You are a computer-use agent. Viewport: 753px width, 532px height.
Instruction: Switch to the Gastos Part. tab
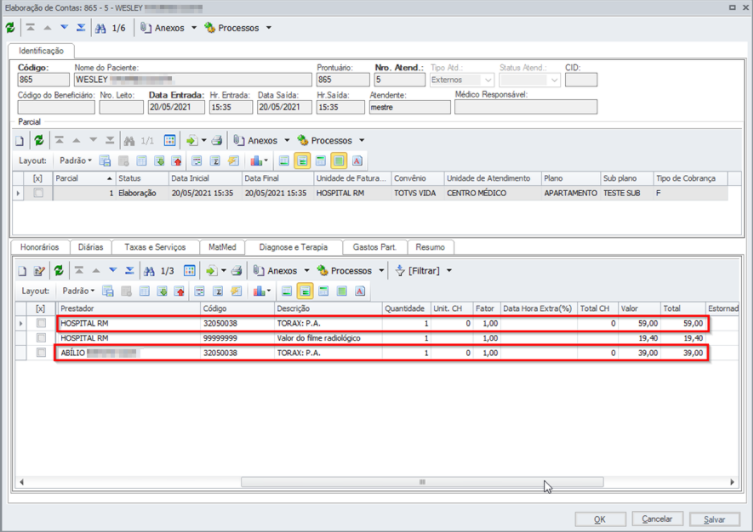[x=375, y=247]
